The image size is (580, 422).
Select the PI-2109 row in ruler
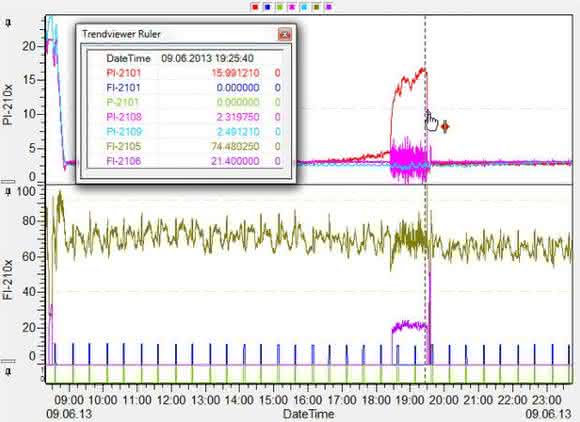click(x=184, y=132)
